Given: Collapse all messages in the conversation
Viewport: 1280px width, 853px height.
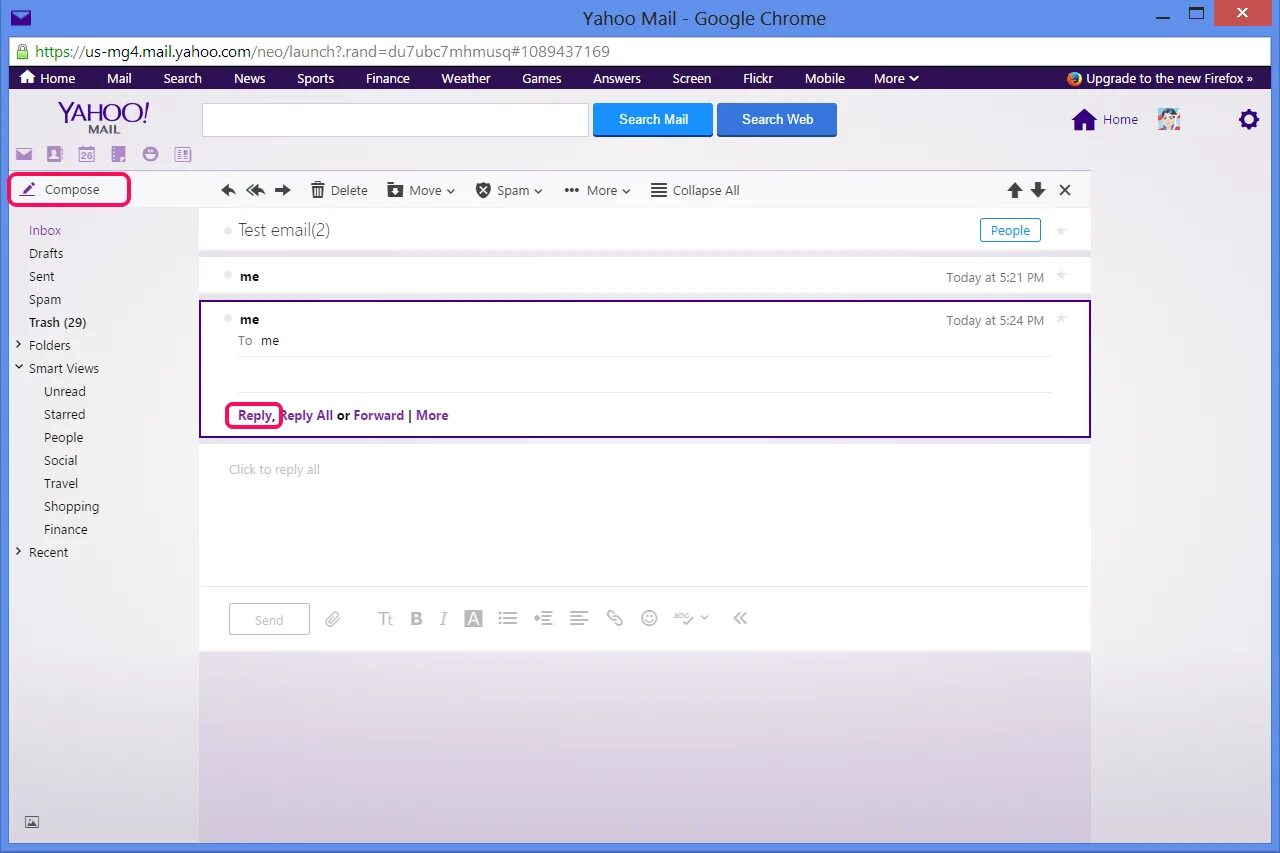Looking at the screenshot, I should [695, 190].
